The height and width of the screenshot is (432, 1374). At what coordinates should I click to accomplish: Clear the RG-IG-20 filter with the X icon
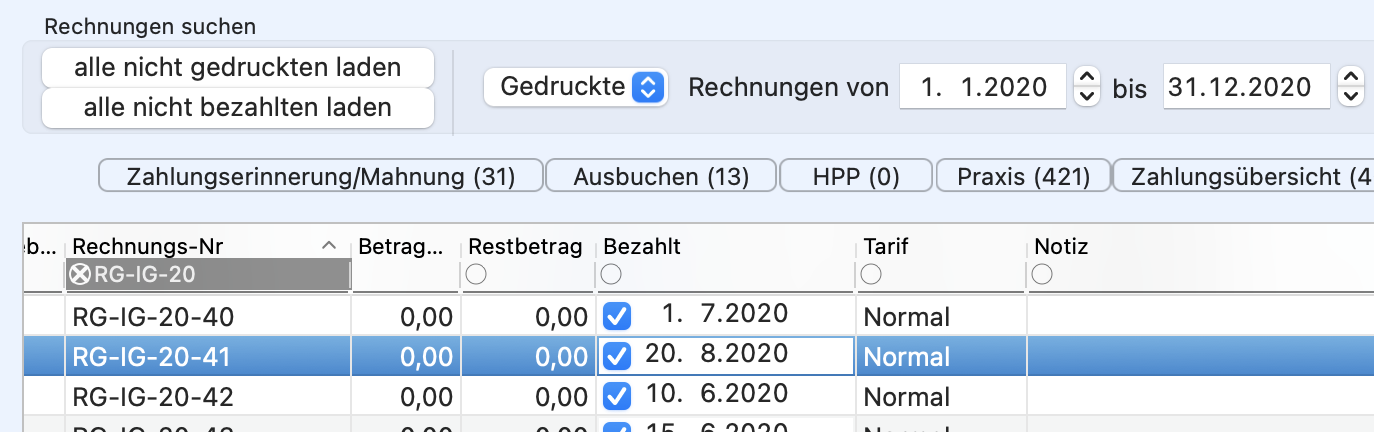(80, 275)
